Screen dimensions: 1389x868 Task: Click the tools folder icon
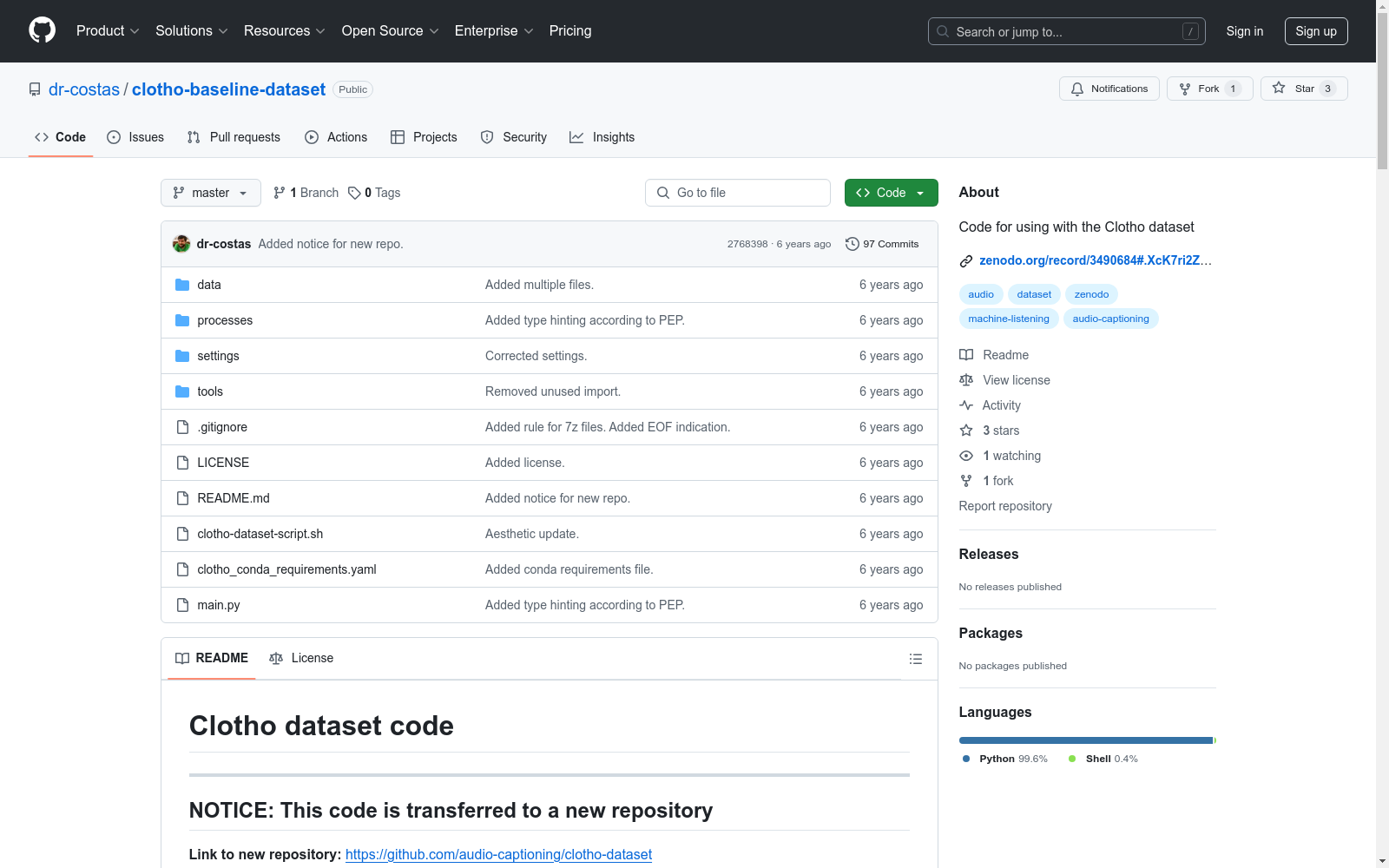(182, 391)
